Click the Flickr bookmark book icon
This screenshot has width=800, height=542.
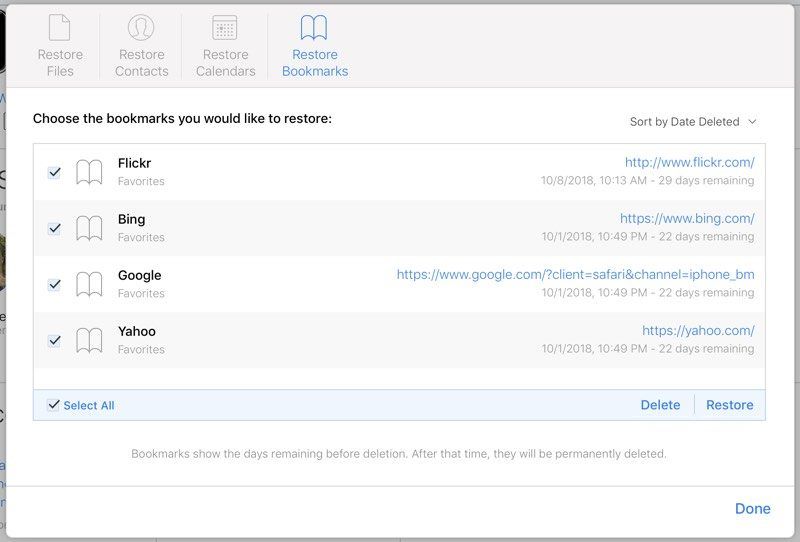tap(89, 172)
